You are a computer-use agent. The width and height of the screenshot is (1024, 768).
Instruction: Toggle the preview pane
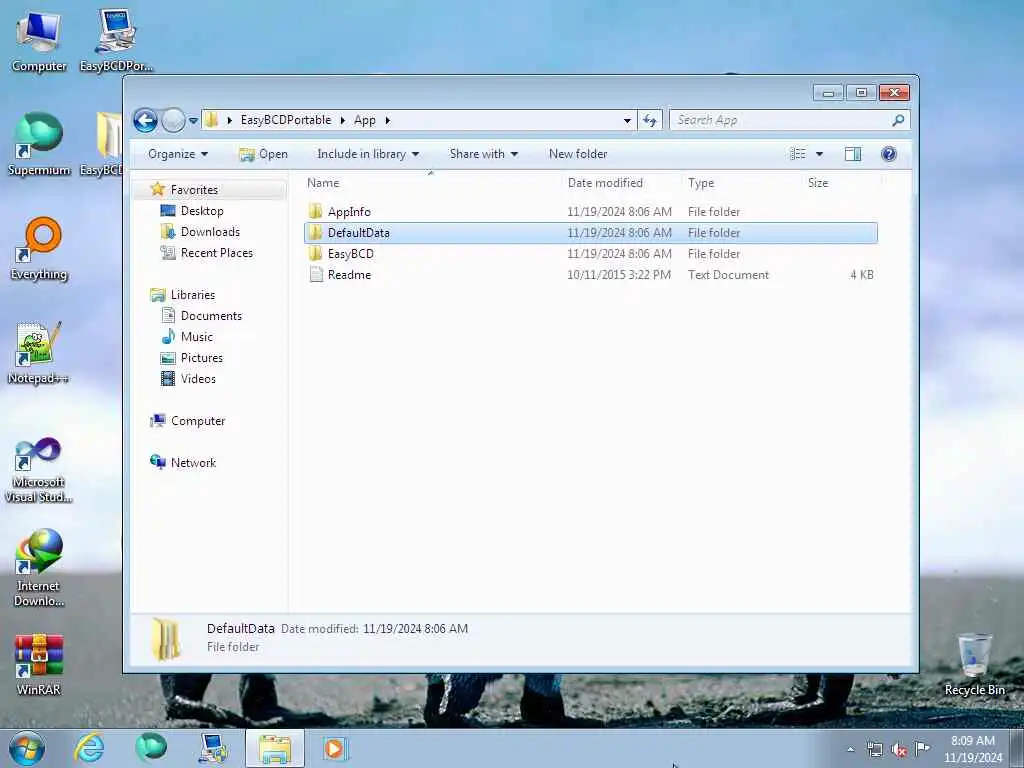853,154
